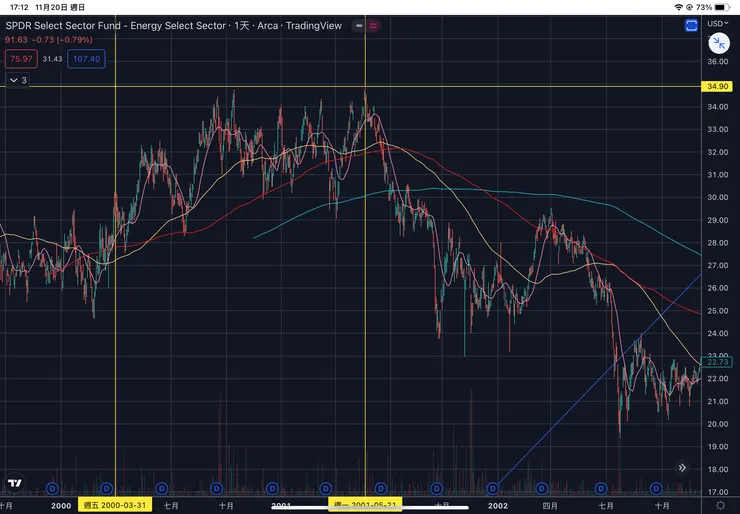Image resolution: width=740 pixels, height=514 pixels.
Task: Click dividend marker on the 2000-03-31 line
Action: tap(107, 488)
